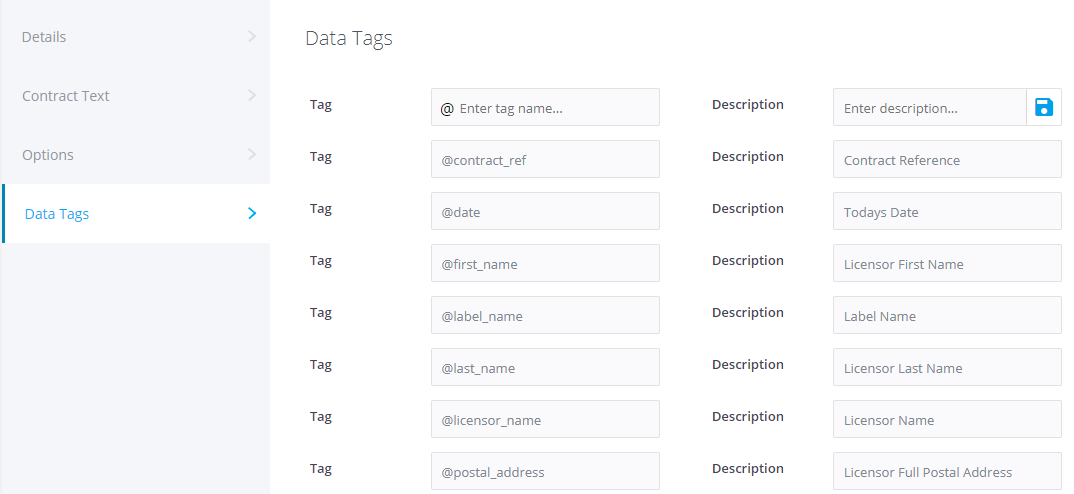The image size is (1074, 494).
Task: Edit the Todays Date description field
Action: click(947, 212)
